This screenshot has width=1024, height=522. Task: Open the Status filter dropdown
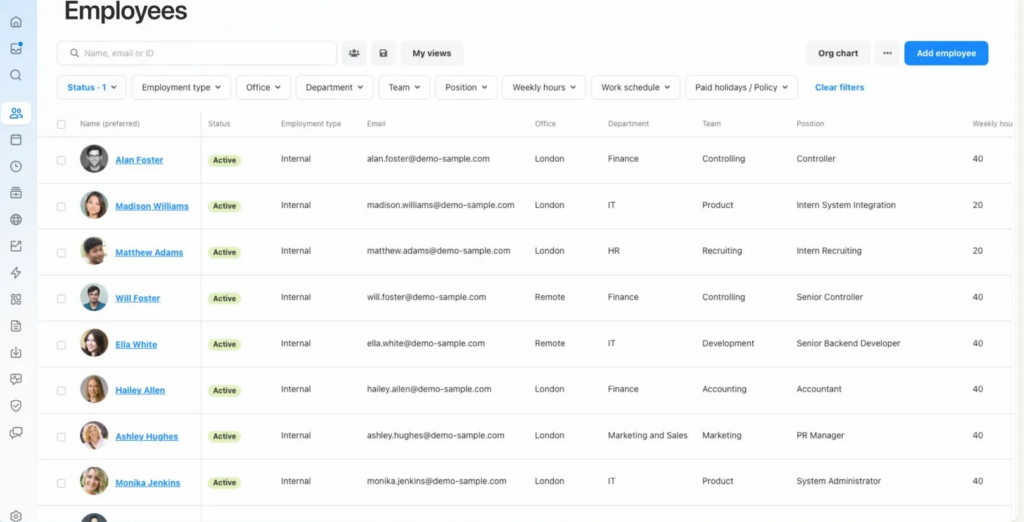[x=92, y=87]
